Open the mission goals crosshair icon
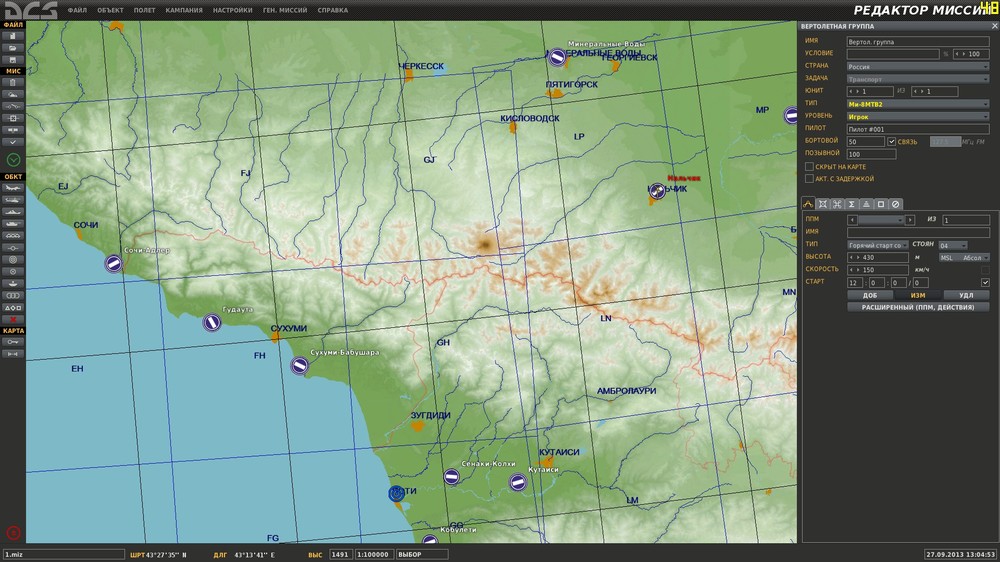Image resolution: width=1000 pixels, height=562 pixels. (x=13, y=118)
